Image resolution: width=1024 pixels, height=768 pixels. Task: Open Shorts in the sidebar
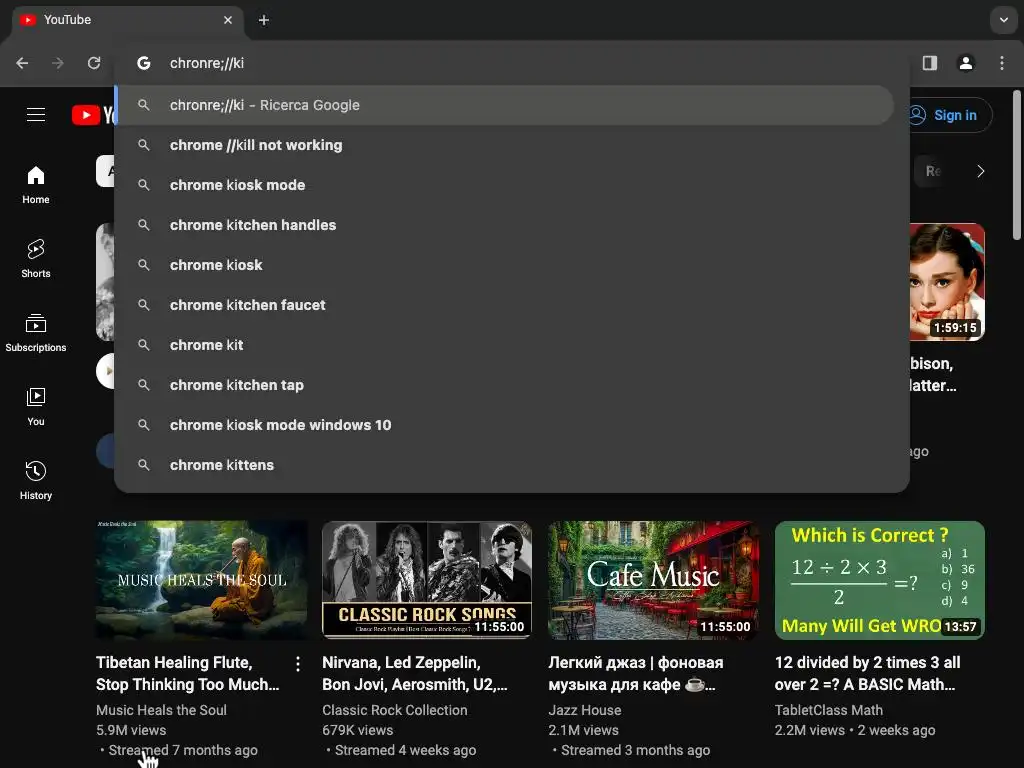[x=36, y=259]
